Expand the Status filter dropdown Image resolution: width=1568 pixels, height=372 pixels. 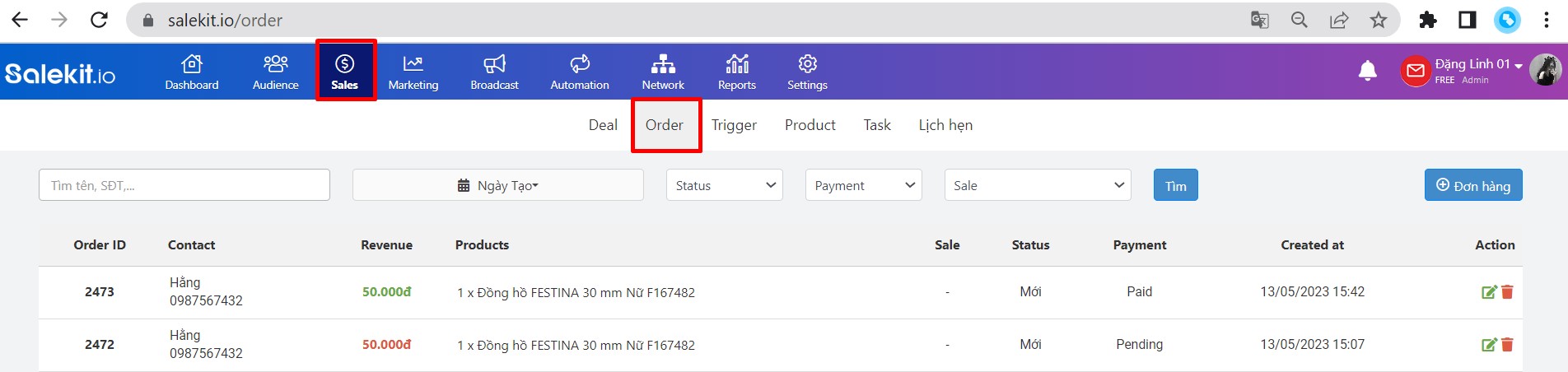pyautogui.click(x=725, y=185)
